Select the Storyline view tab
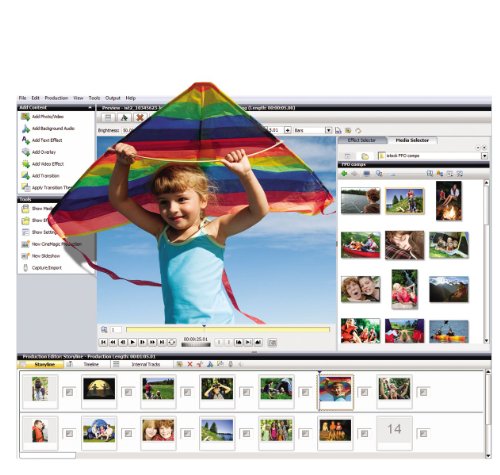The height and width of the screenshot is (475, 500). (x=41, y=365)
